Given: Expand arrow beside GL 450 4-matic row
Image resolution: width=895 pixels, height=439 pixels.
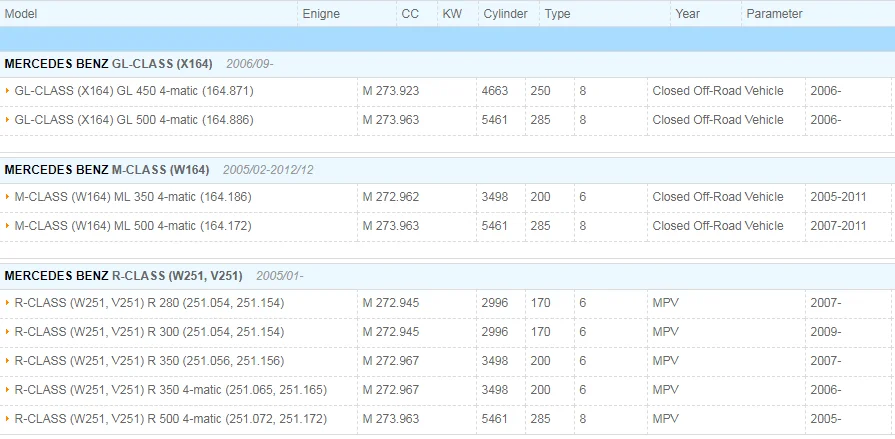Looking at the screenshot, I should [x=7, y=91].
